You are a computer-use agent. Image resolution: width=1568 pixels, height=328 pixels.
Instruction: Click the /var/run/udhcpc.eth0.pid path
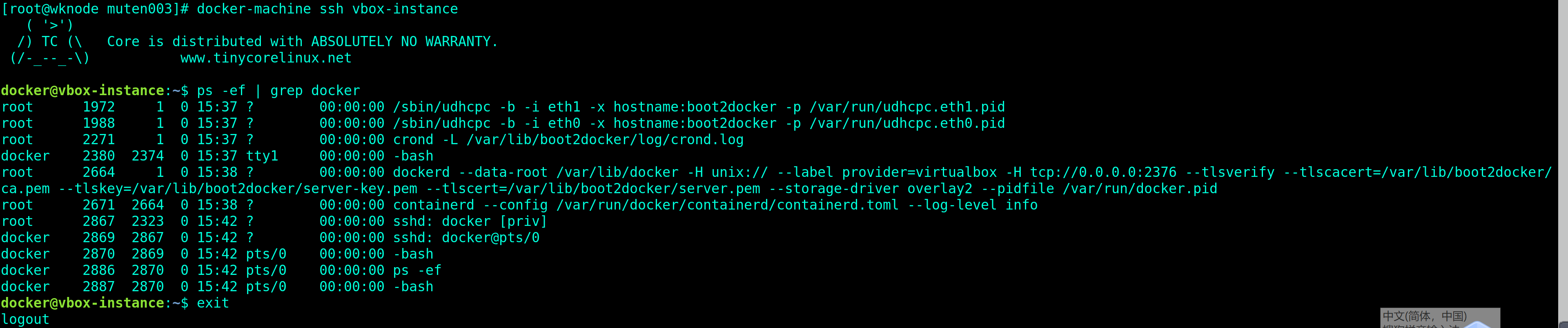tap(906, 123)
